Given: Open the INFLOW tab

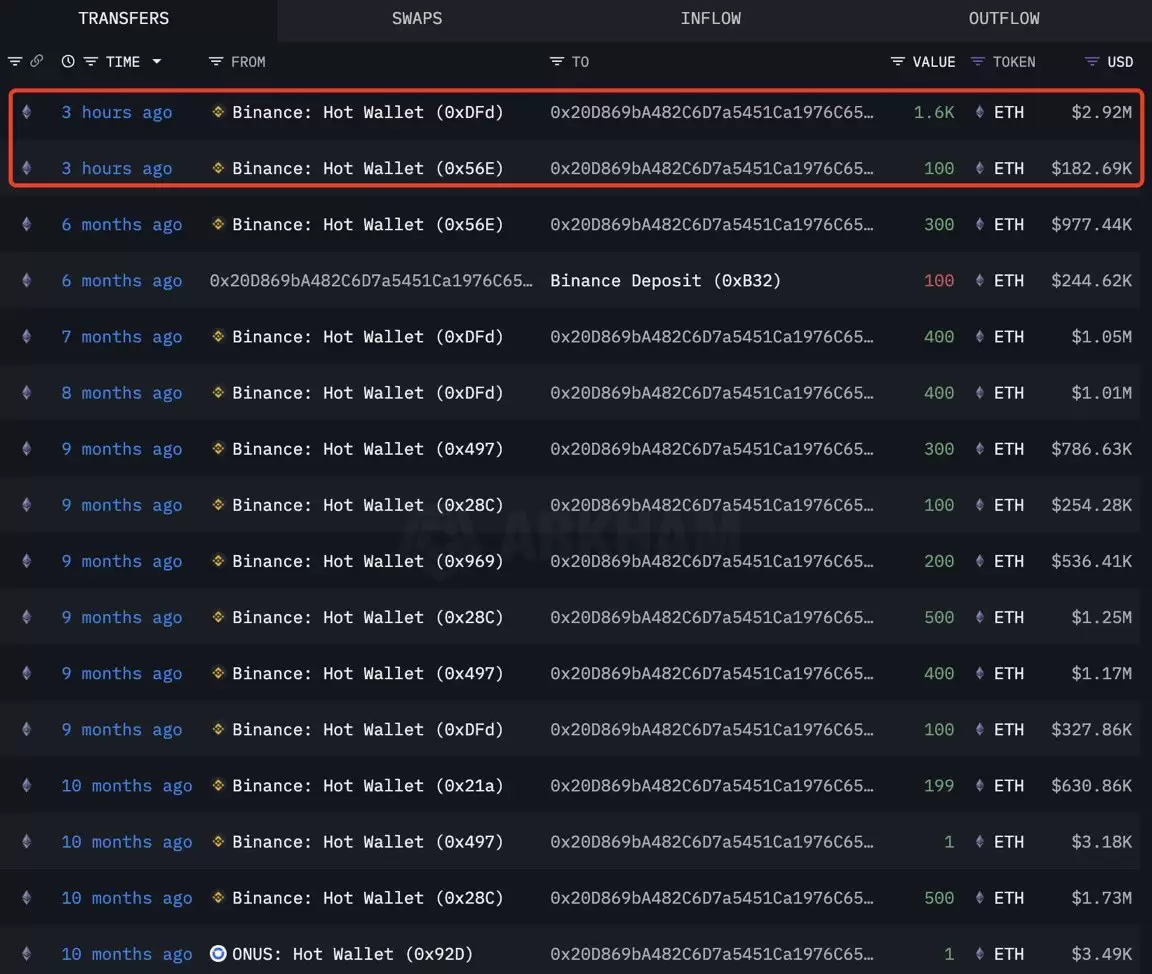Looking at the screenshot, I should [x=710, y=18].
